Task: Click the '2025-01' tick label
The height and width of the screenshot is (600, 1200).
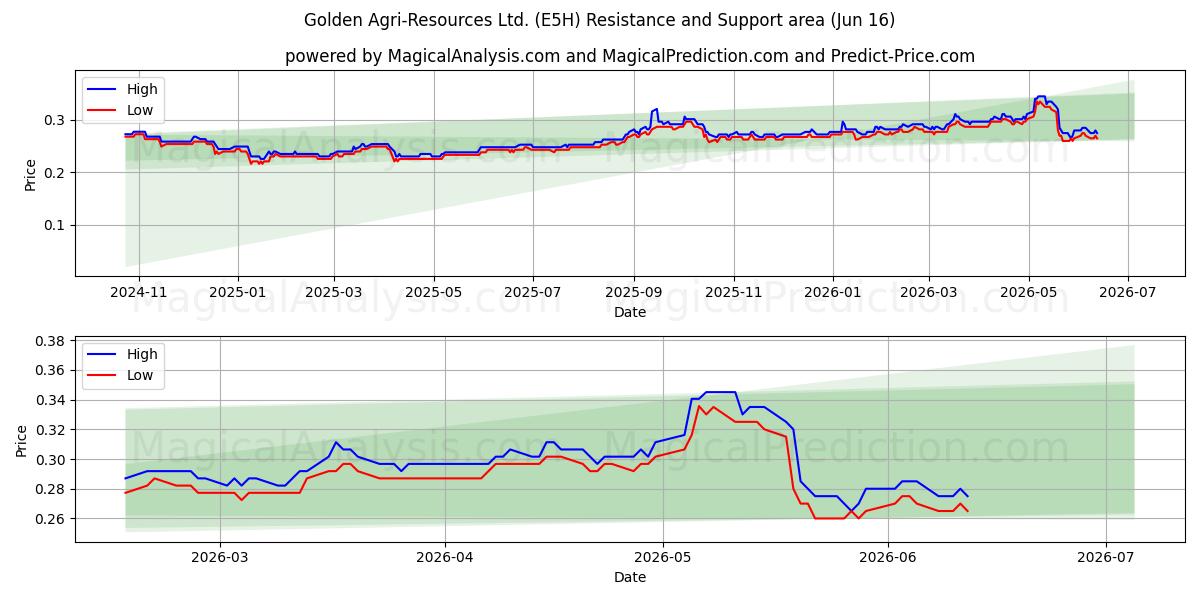Action: [238, 292]
